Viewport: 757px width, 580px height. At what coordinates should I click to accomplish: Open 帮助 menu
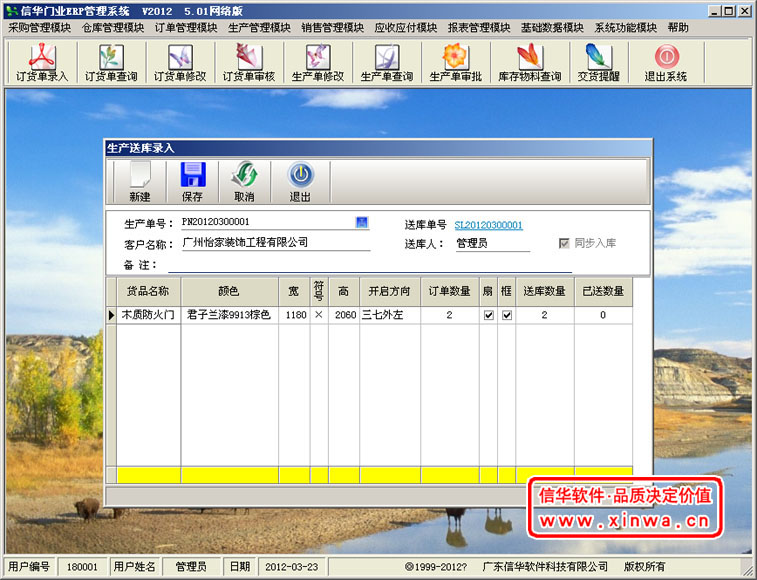tap(678, 28)
